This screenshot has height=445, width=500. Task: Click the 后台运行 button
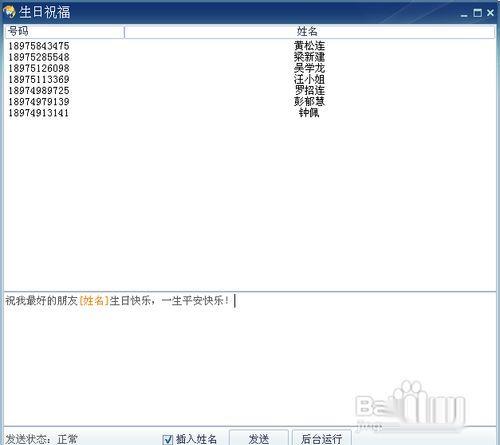pyautogui.click(x=321, y=438)
